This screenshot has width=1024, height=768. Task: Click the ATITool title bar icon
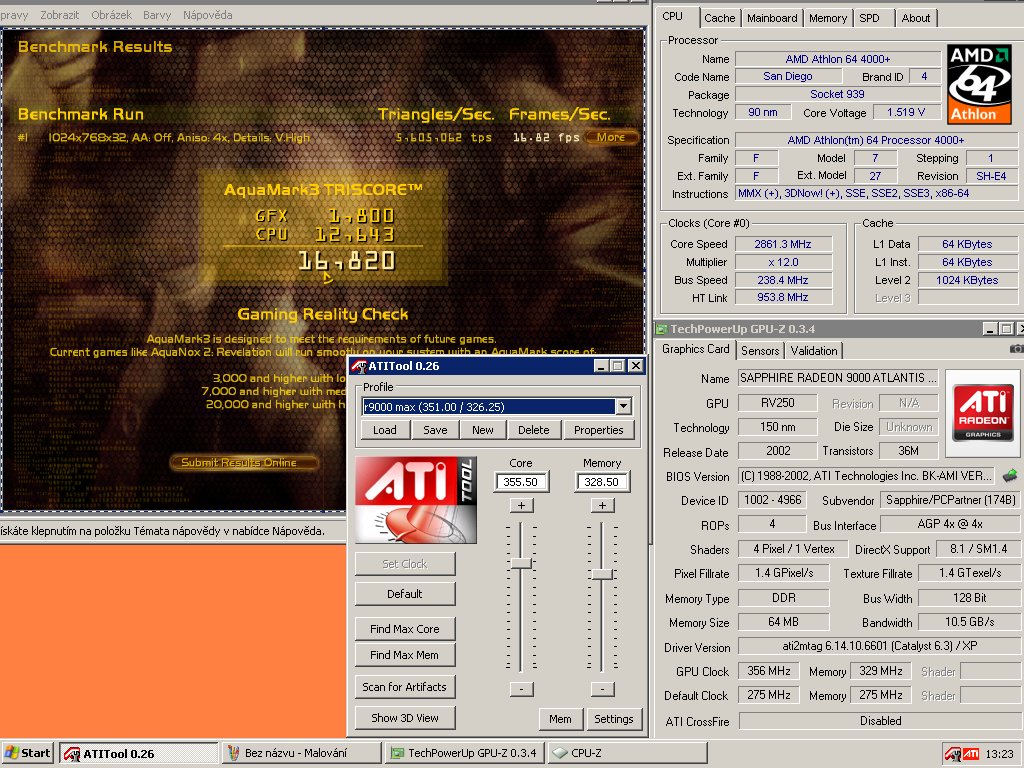[359, 366]
